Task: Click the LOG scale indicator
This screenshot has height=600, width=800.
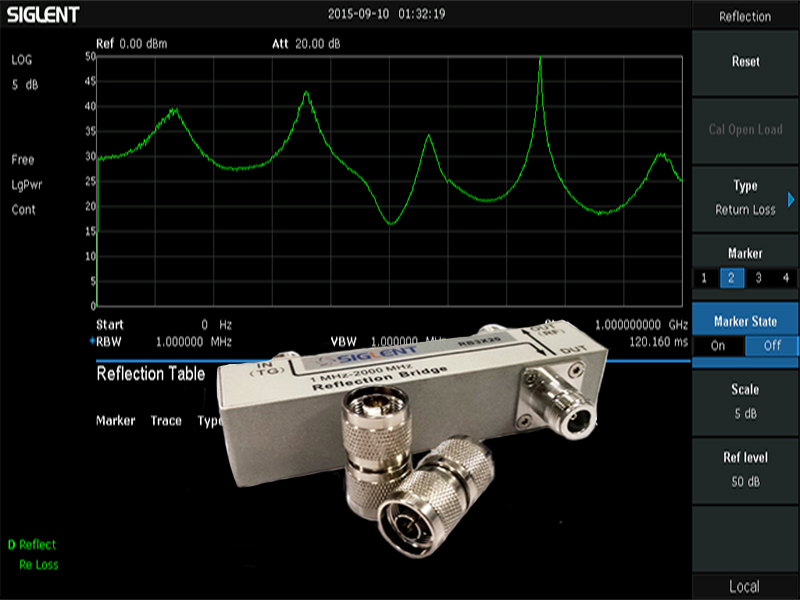Action: click(21, 60)
